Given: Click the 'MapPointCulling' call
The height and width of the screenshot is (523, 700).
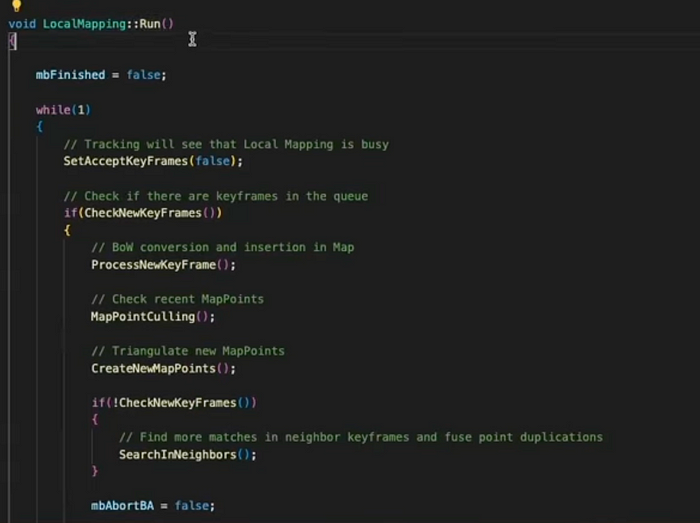Looking at the screenshot, I should (143, 316).
